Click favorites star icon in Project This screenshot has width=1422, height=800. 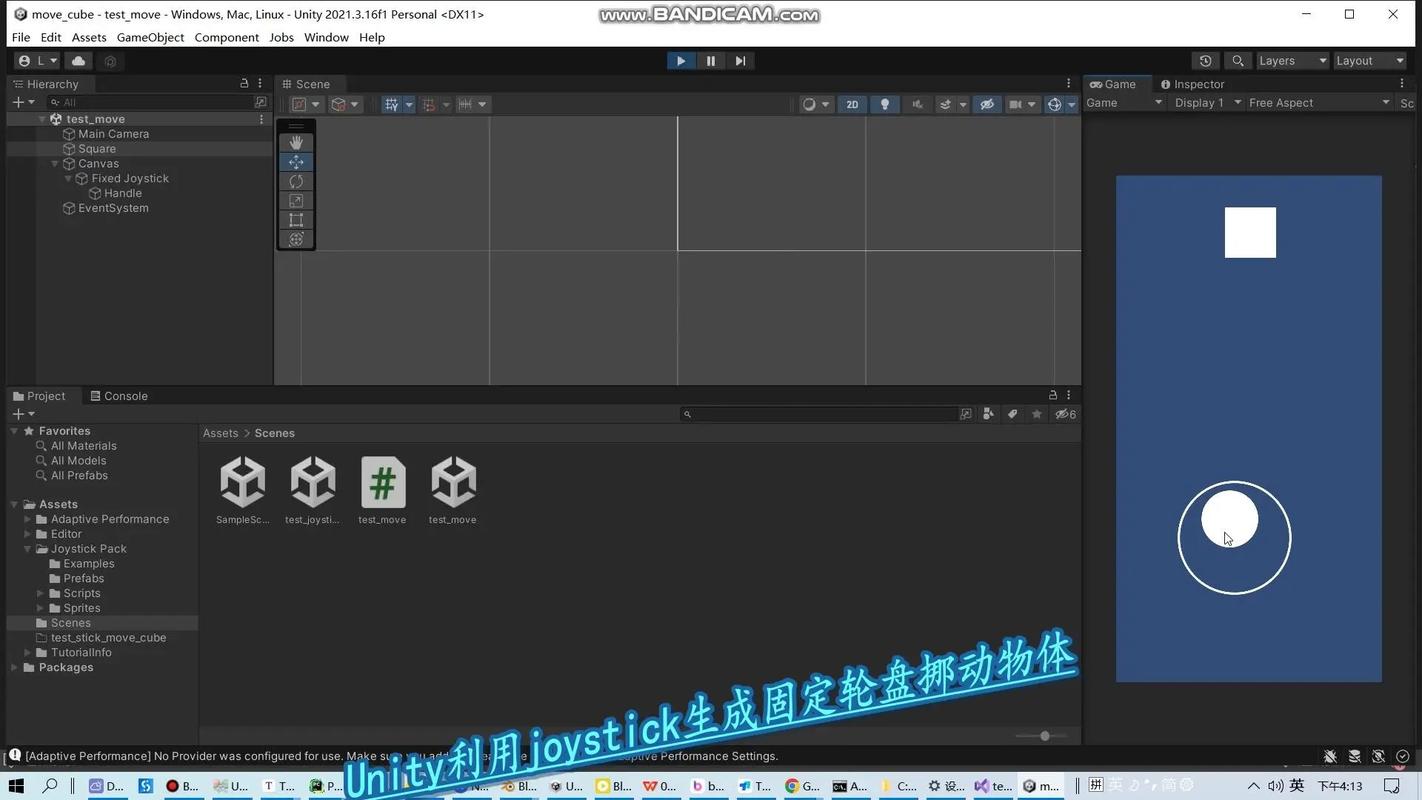(1037, 414)
